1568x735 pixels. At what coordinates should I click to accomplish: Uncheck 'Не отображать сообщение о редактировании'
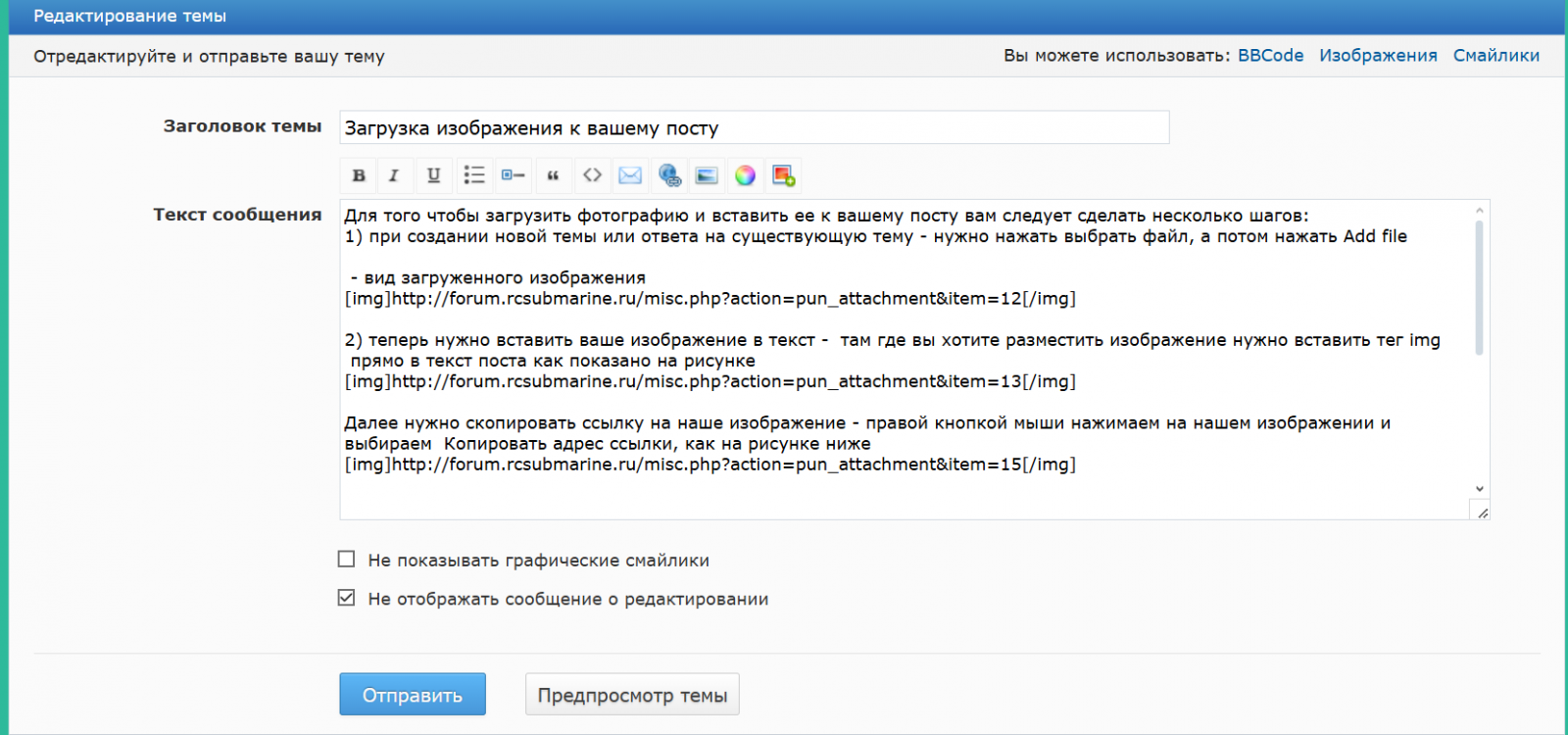coord(346,598)
